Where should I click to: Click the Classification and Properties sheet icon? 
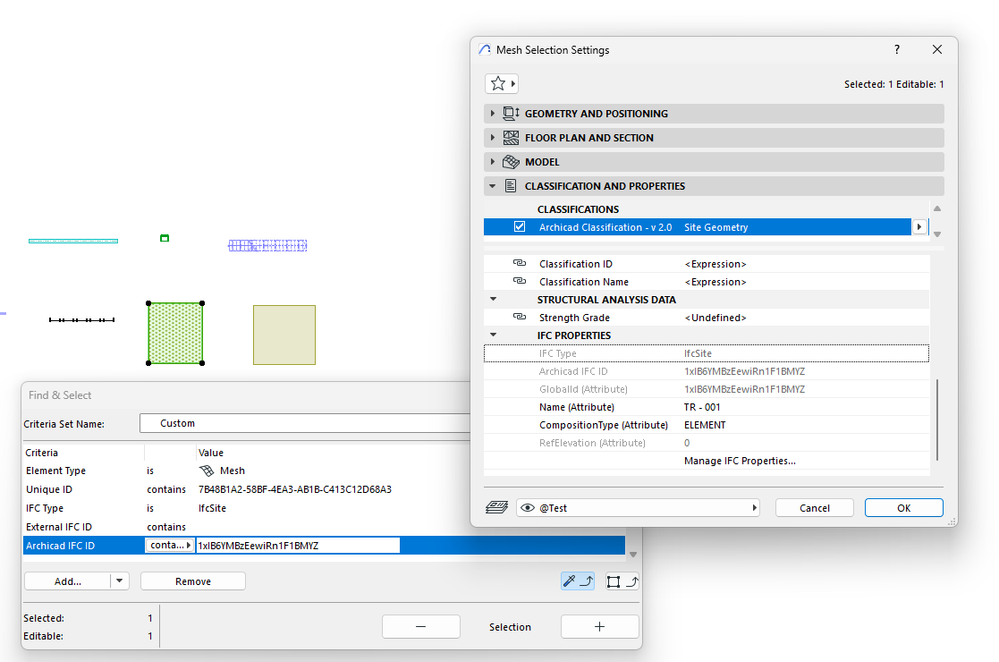[x=510, y=186]
